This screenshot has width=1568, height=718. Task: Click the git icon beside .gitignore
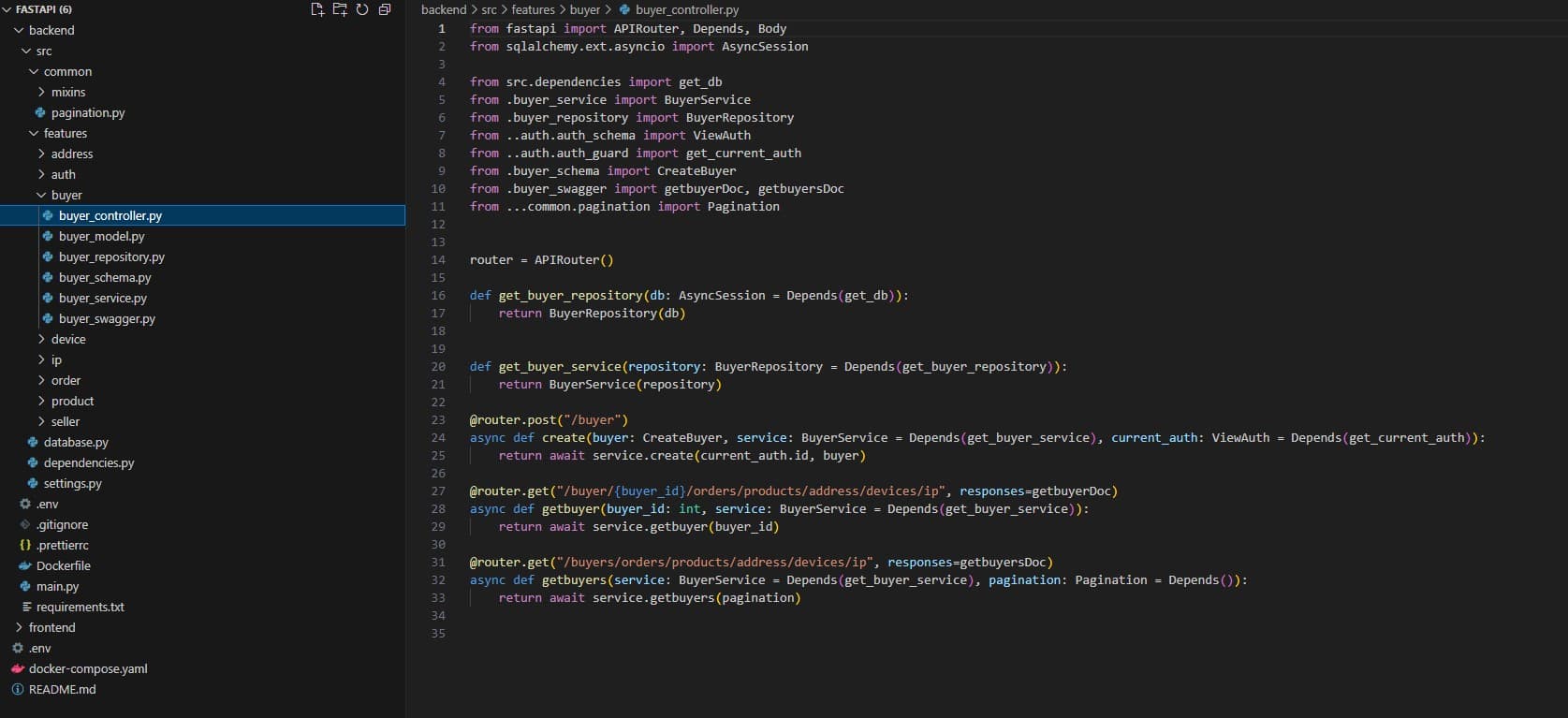pyautogui.click(x=25, y=524)
